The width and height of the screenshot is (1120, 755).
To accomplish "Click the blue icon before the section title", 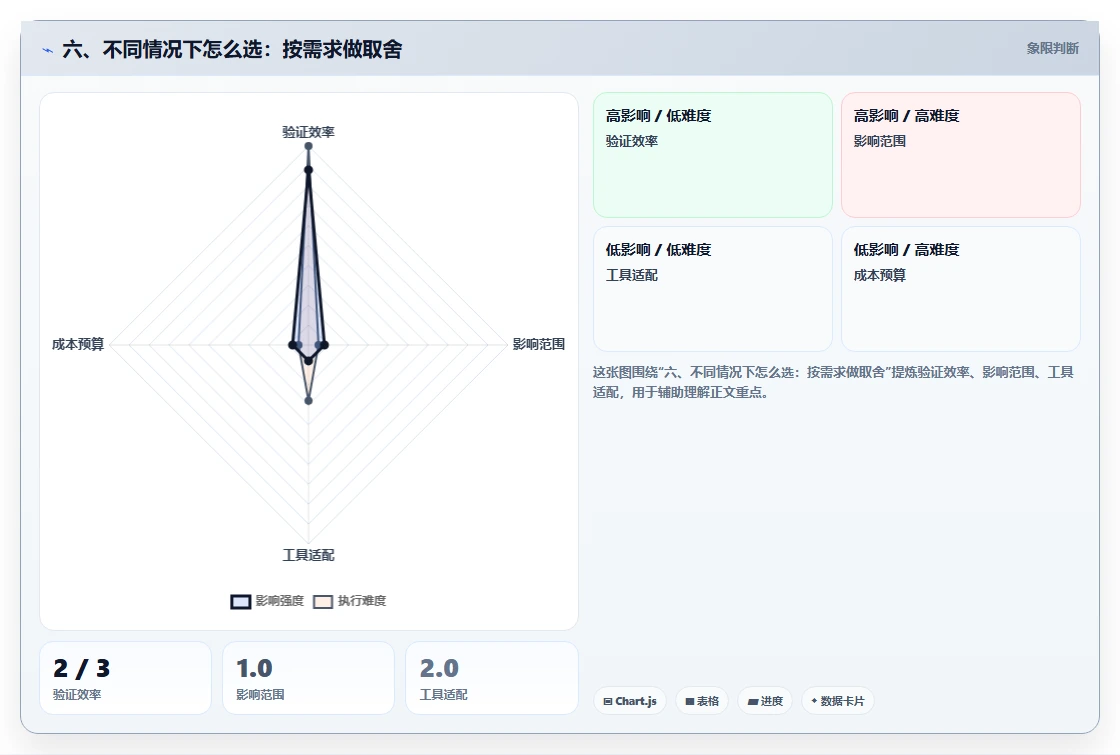I will (x=48, y=50).
